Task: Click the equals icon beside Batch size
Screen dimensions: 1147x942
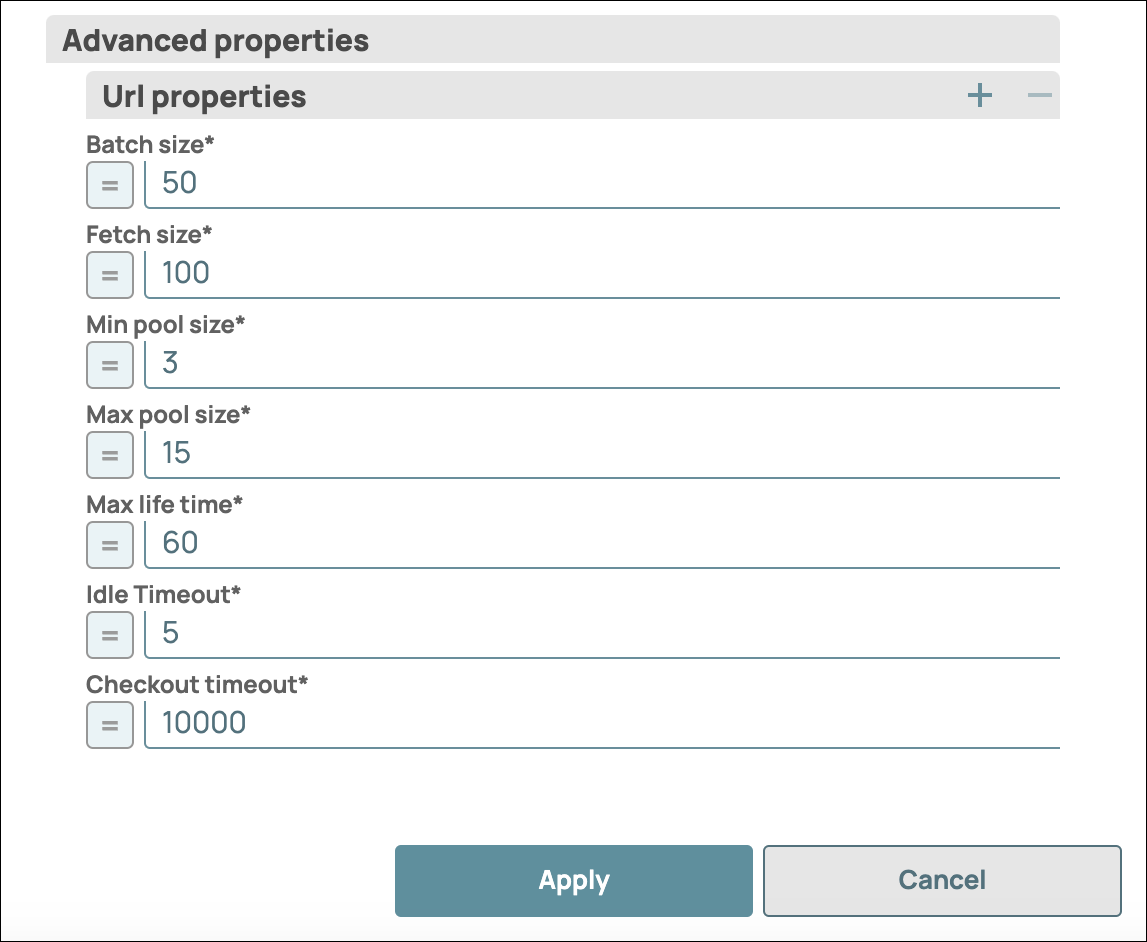Action: [109, 185]
